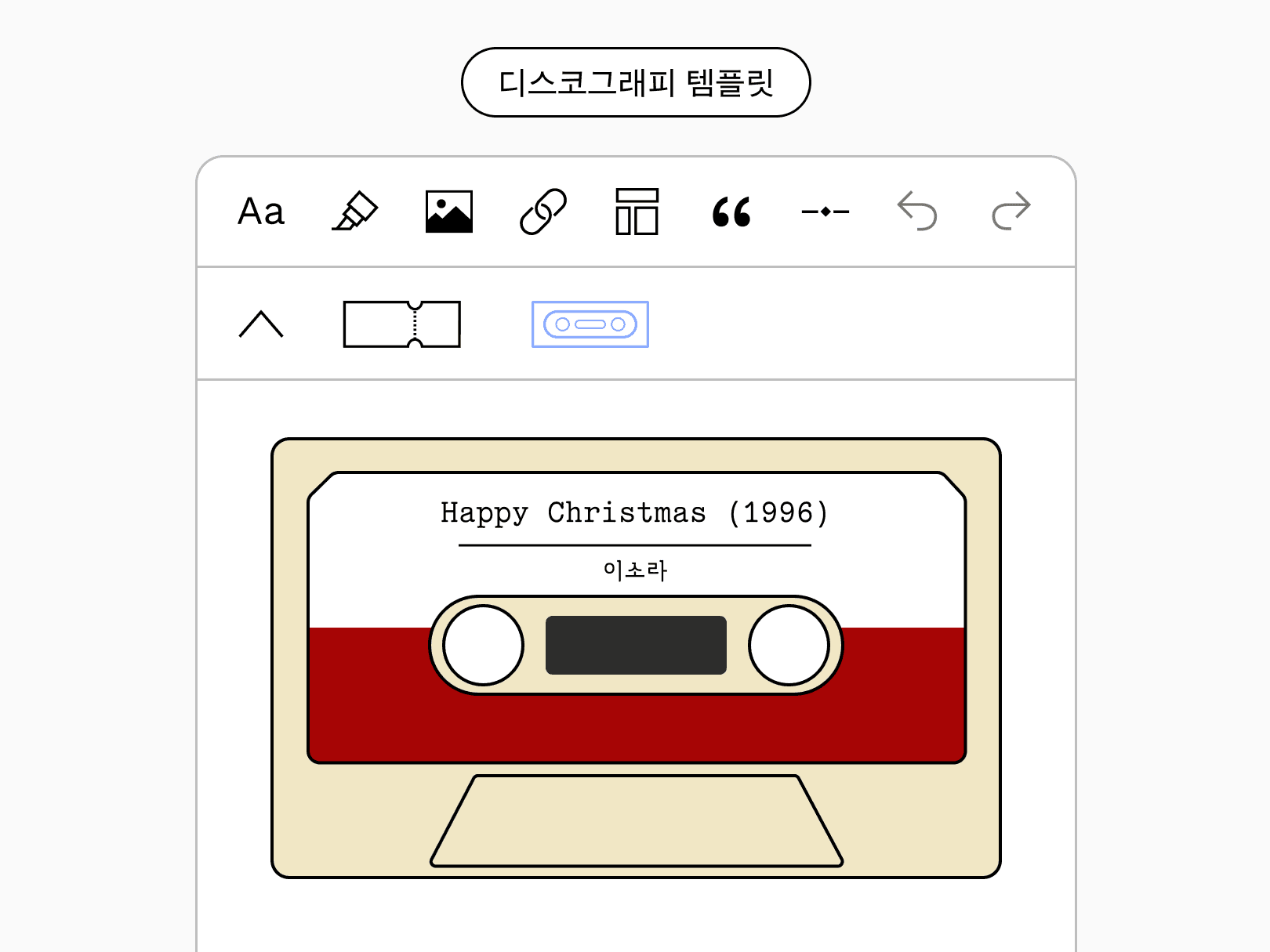Select the left cassette reel circle
Viewport: 1270px width, 952px height.
click(x=484, y=645)
